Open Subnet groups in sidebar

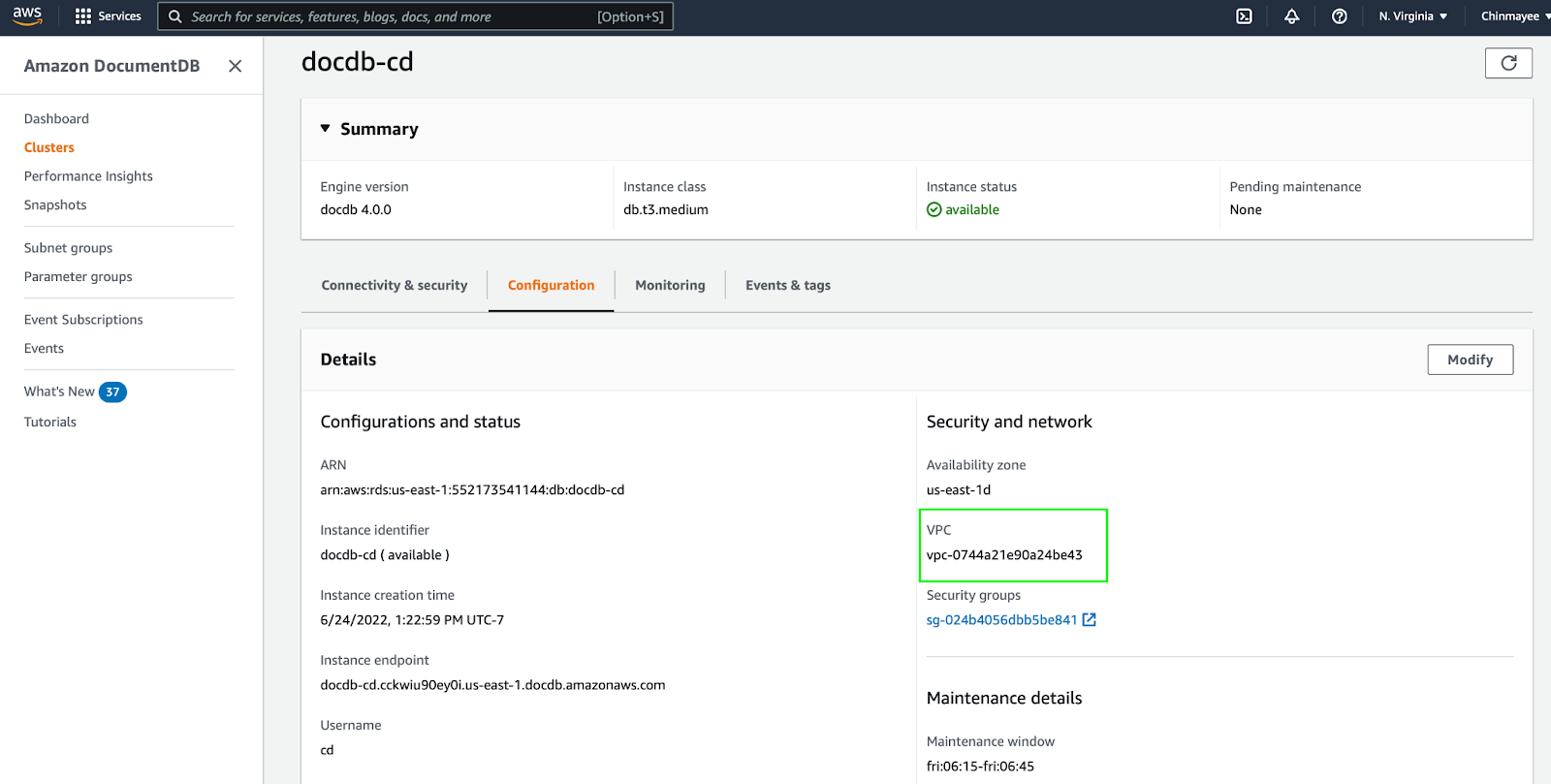68,248
